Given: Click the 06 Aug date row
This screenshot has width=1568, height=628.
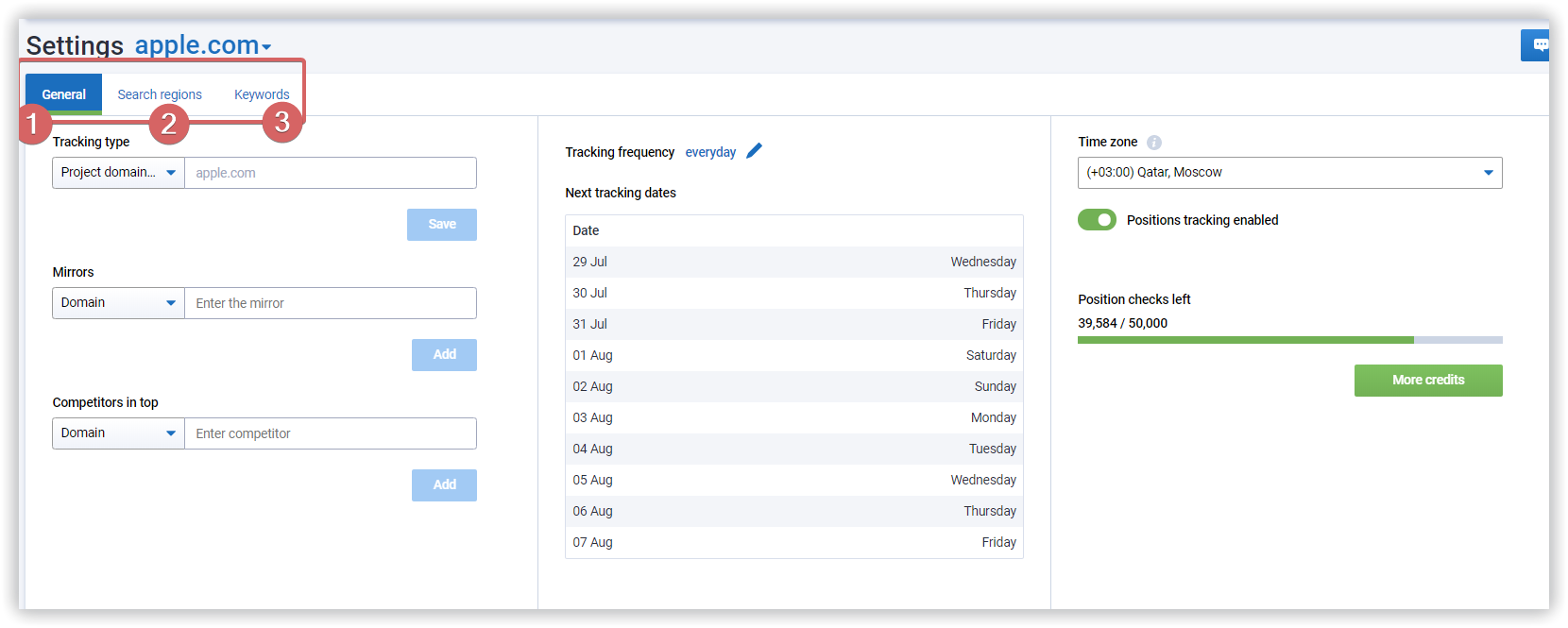Looking at the screenshot, I should [x=794, y=511].
